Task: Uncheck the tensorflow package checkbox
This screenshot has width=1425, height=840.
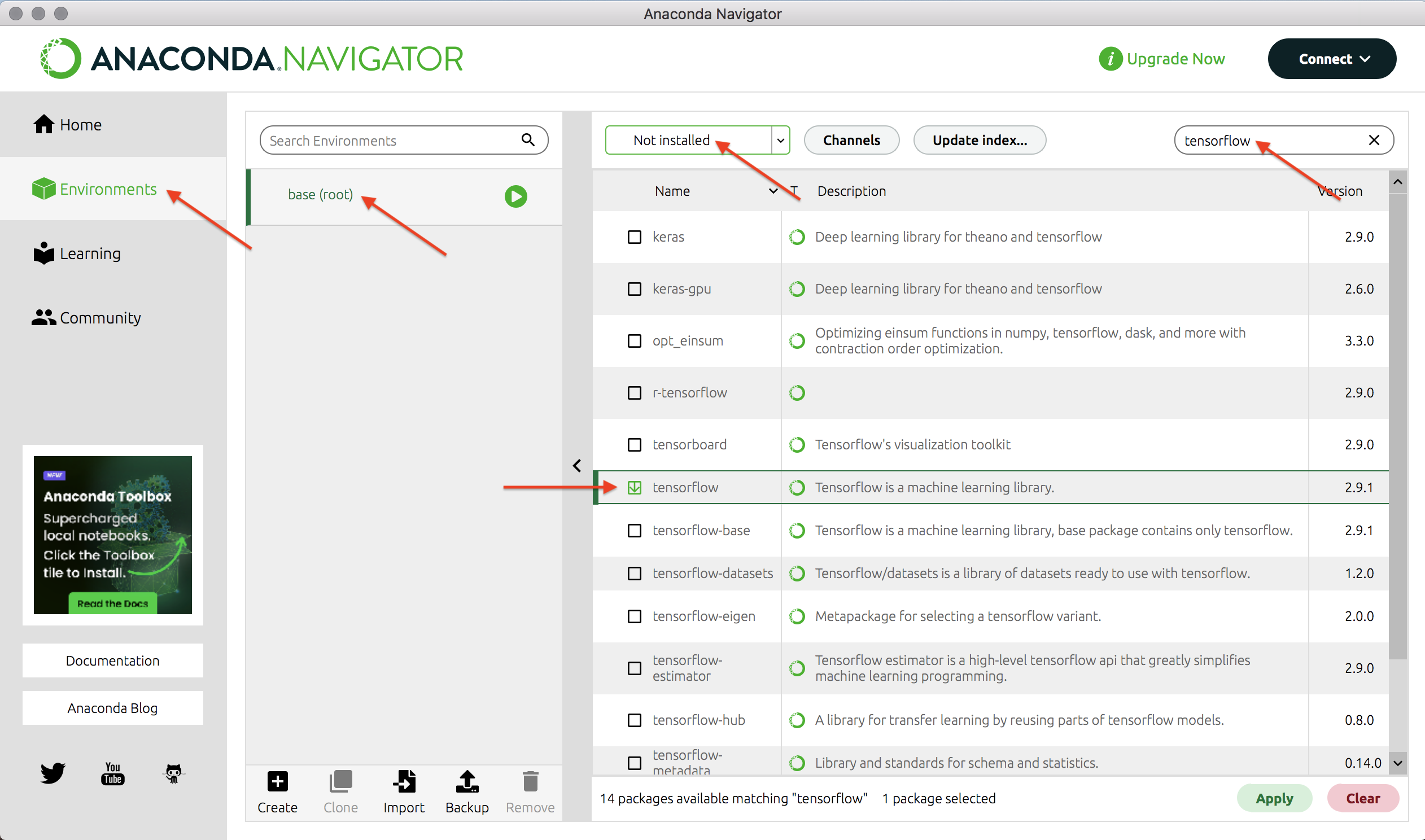Action: (635, 487)
